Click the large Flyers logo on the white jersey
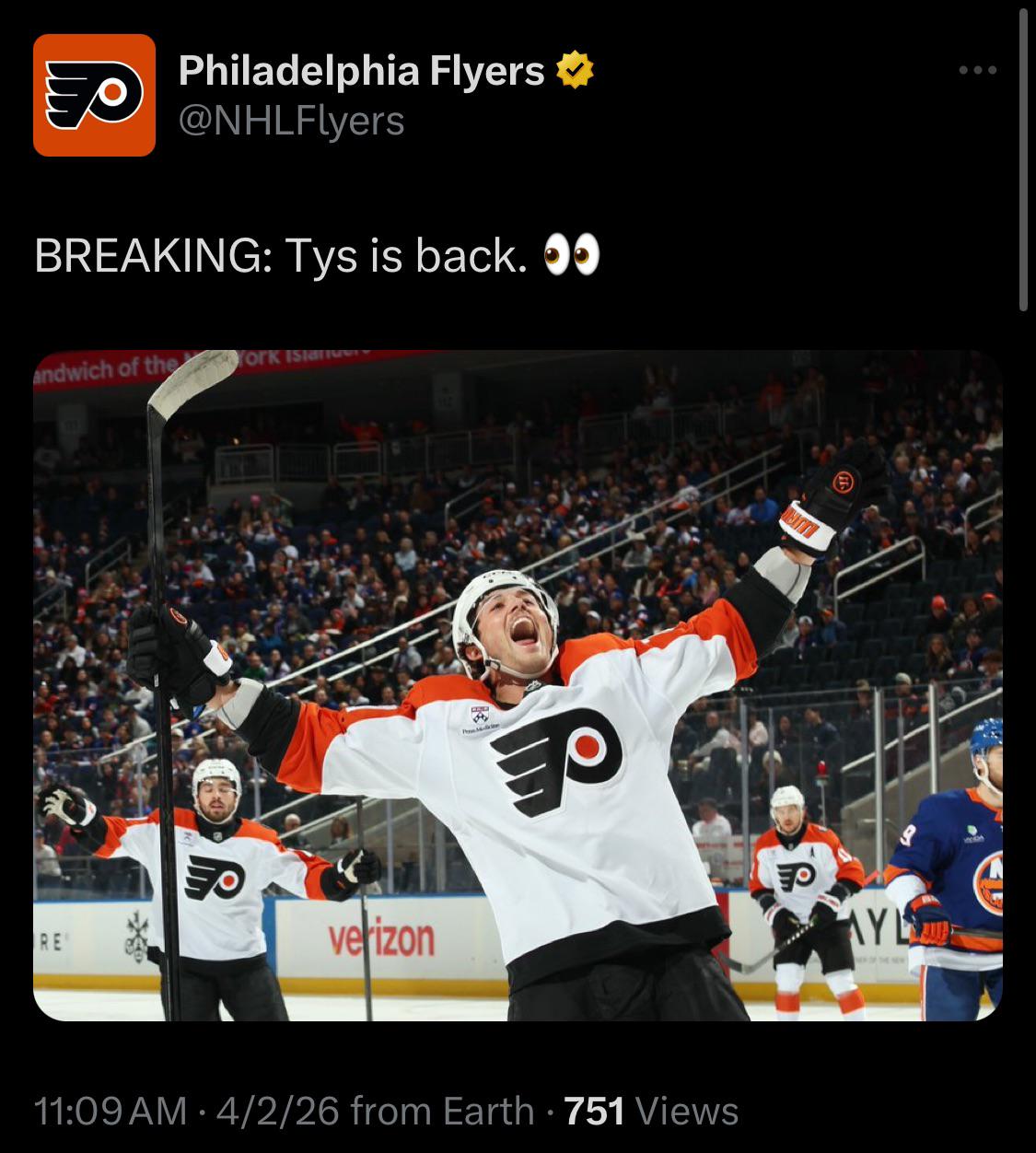This screenshot has height=1153, width=1036. [556, 761]
